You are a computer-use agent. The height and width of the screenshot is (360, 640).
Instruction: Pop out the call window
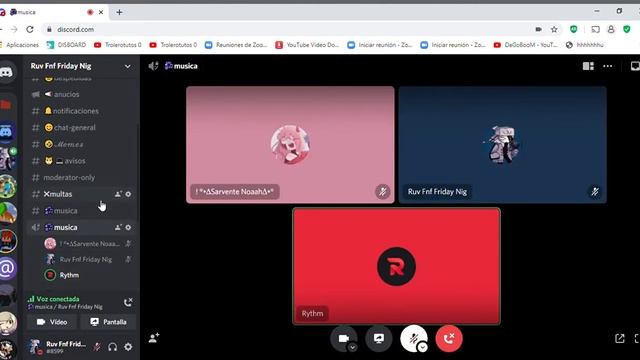click(620, 338)
